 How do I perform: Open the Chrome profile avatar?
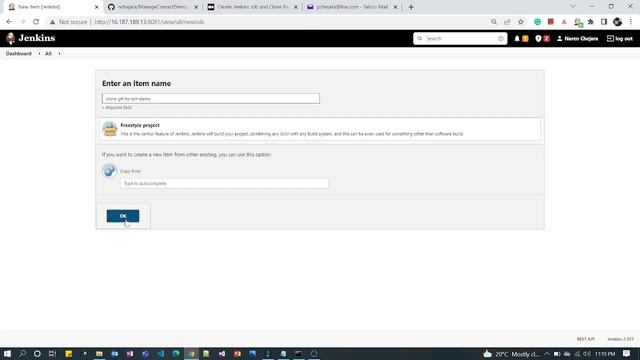618,22
